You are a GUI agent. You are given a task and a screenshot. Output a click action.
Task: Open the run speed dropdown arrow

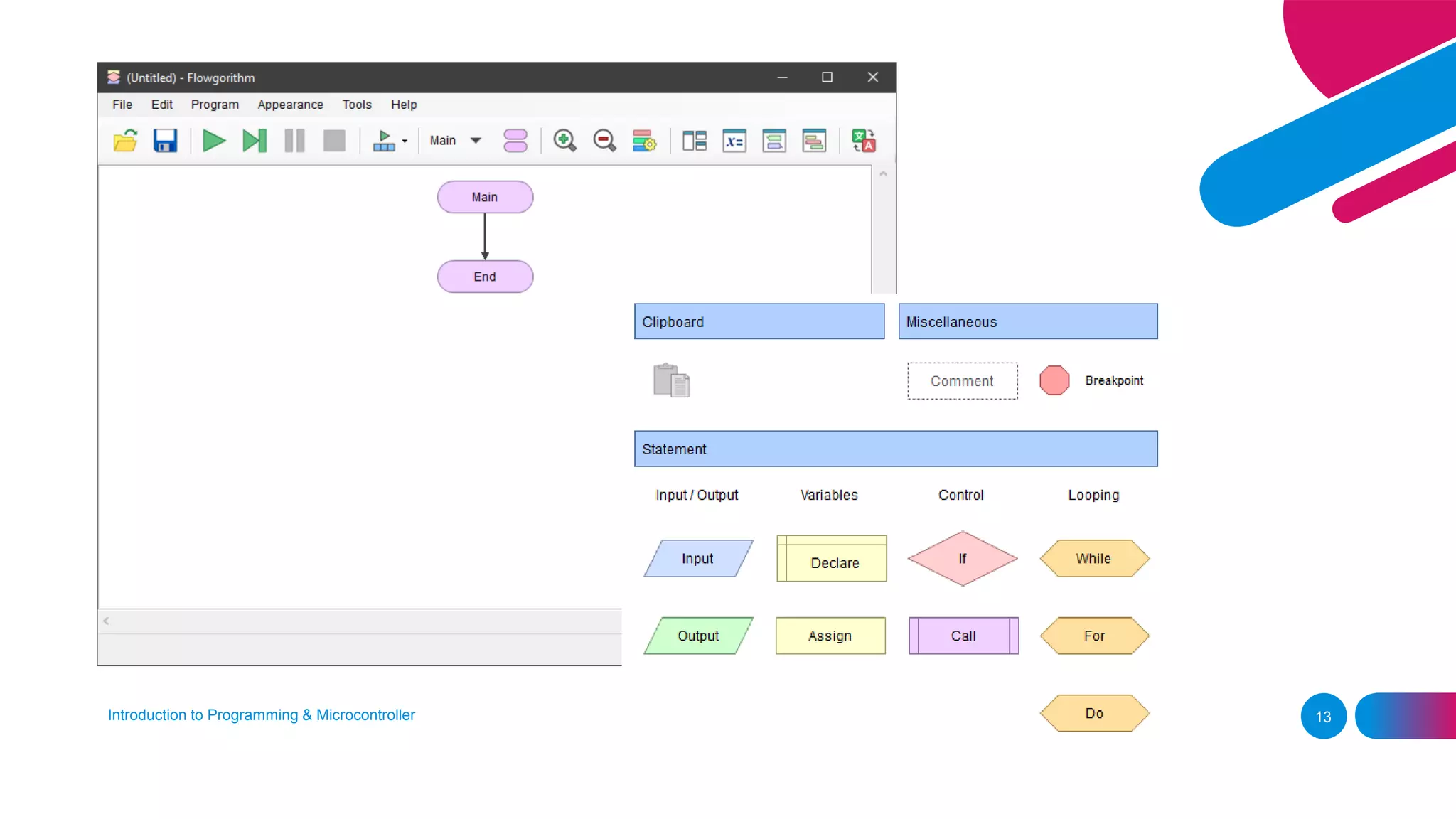point(405,141)
